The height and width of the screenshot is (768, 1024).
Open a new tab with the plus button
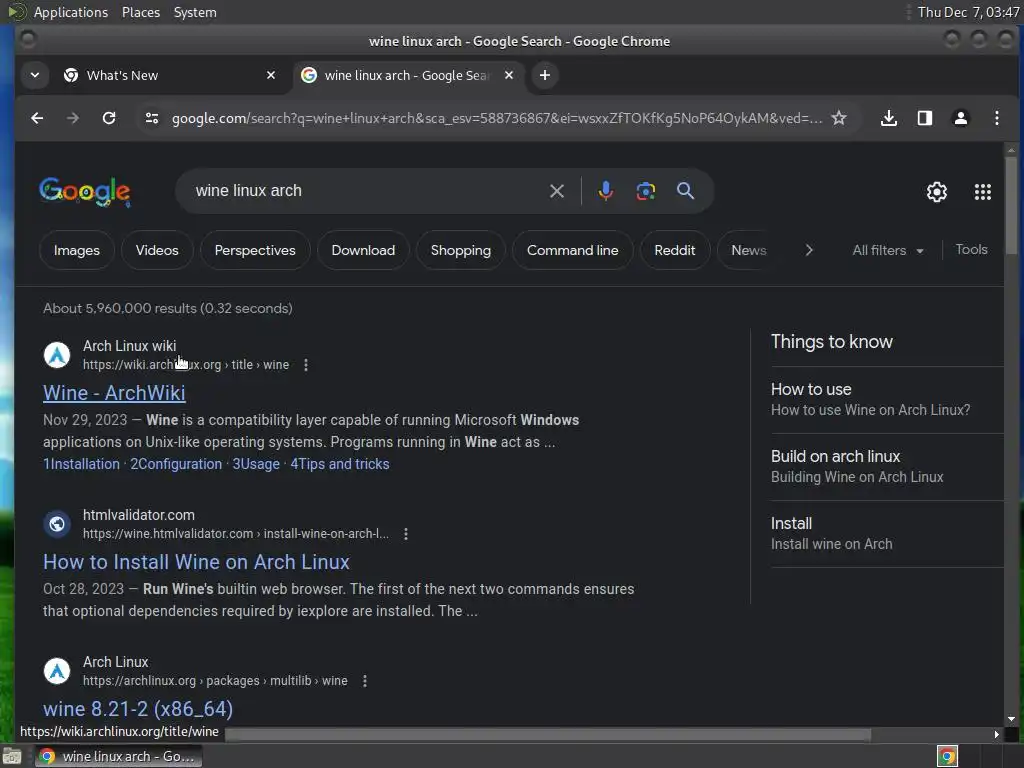point(545,75)
